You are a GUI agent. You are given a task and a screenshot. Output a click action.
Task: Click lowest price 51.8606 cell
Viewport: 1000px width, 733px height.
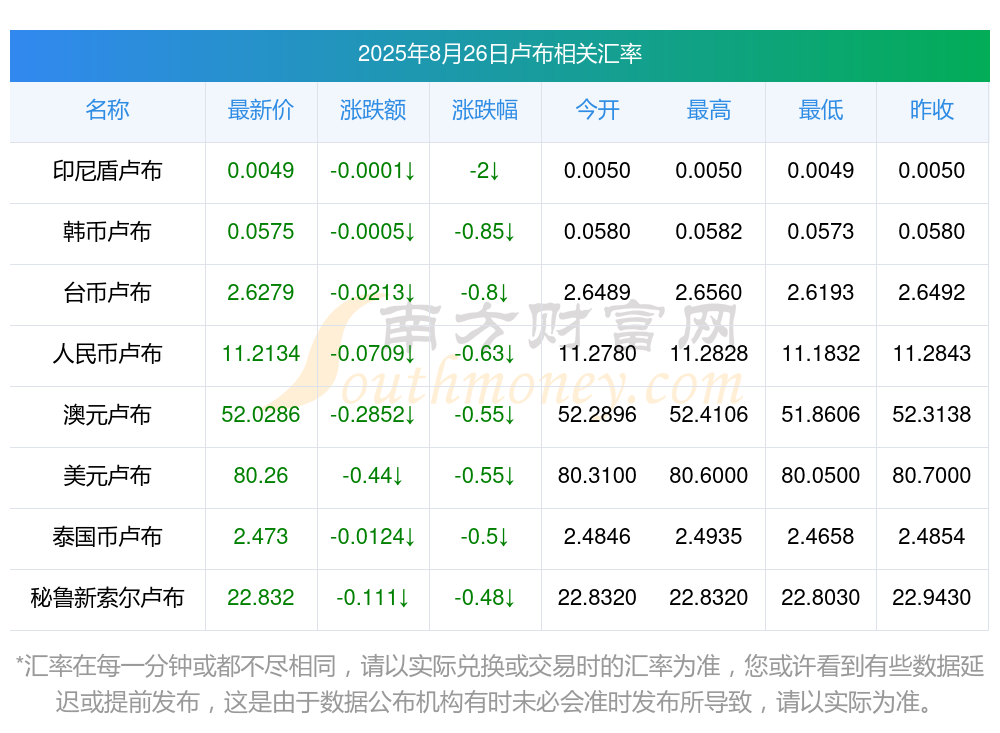click(x=821, y=415)
